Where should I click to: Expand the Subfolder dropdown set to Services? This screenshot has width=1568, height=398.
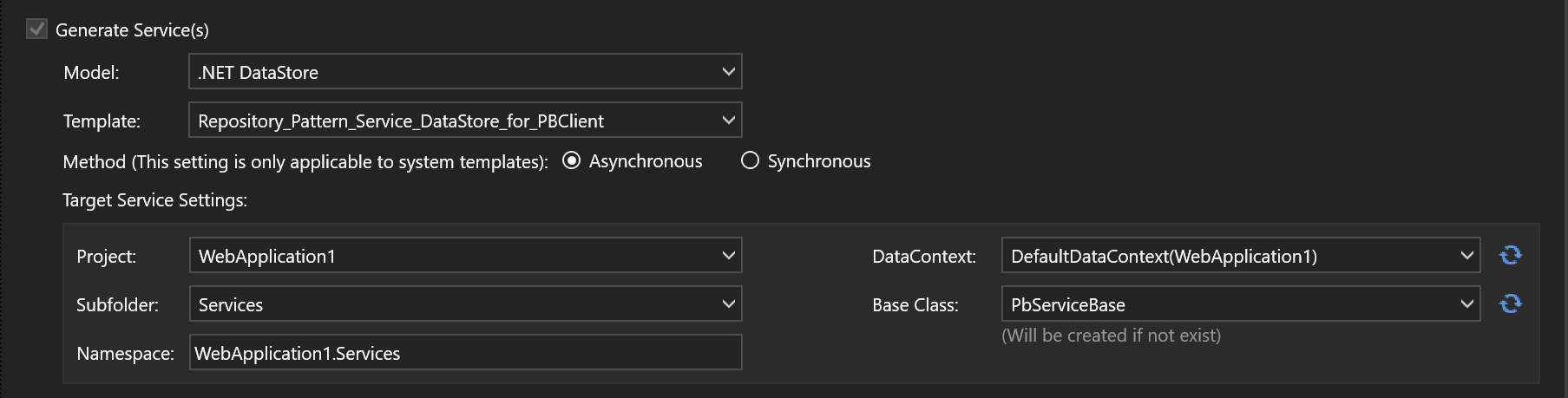464,304
